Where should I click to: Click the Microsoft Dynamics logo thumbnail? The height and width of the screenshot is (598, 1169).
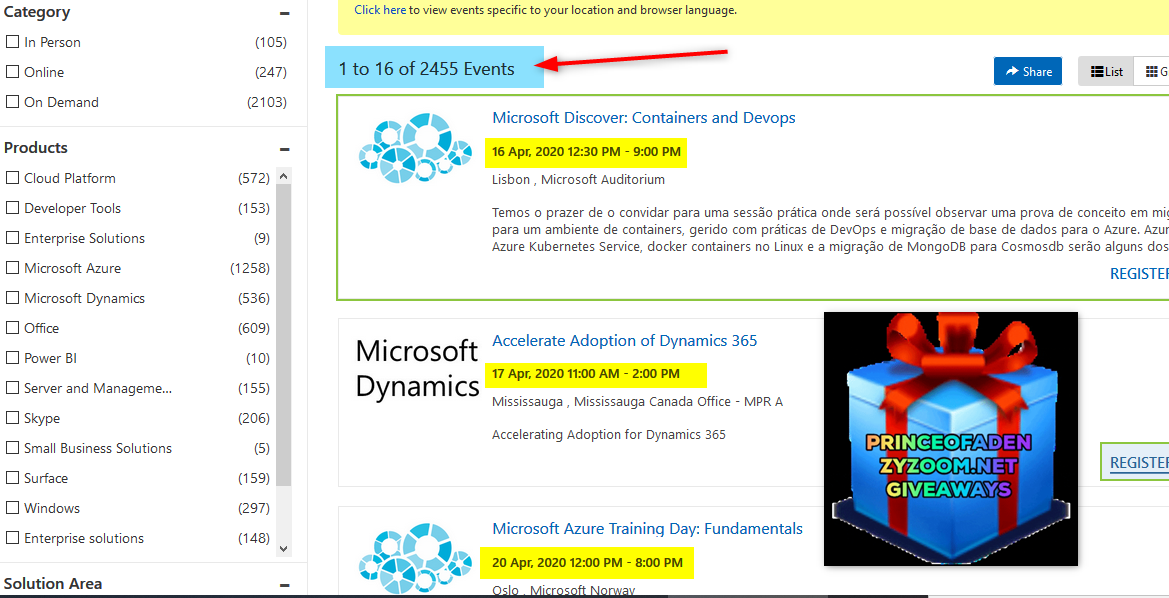click(417, 369)
